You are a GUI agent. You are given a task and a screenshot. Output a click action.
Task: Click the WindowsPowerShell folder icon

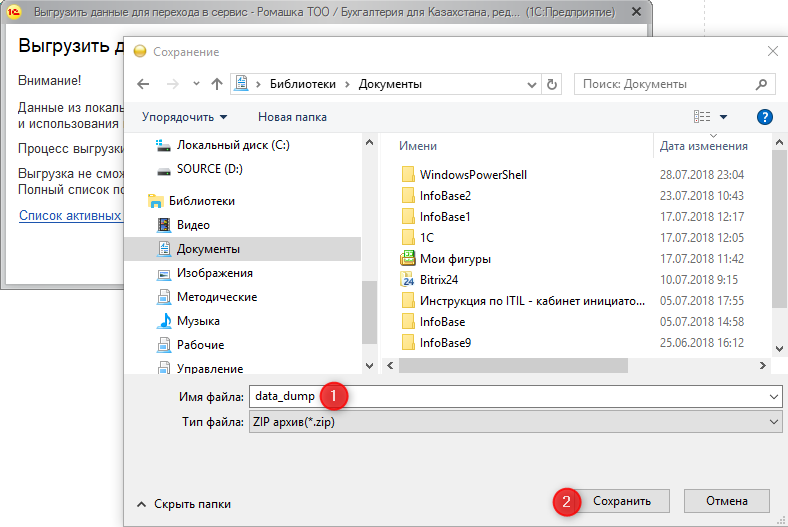(x=408, y=174)
